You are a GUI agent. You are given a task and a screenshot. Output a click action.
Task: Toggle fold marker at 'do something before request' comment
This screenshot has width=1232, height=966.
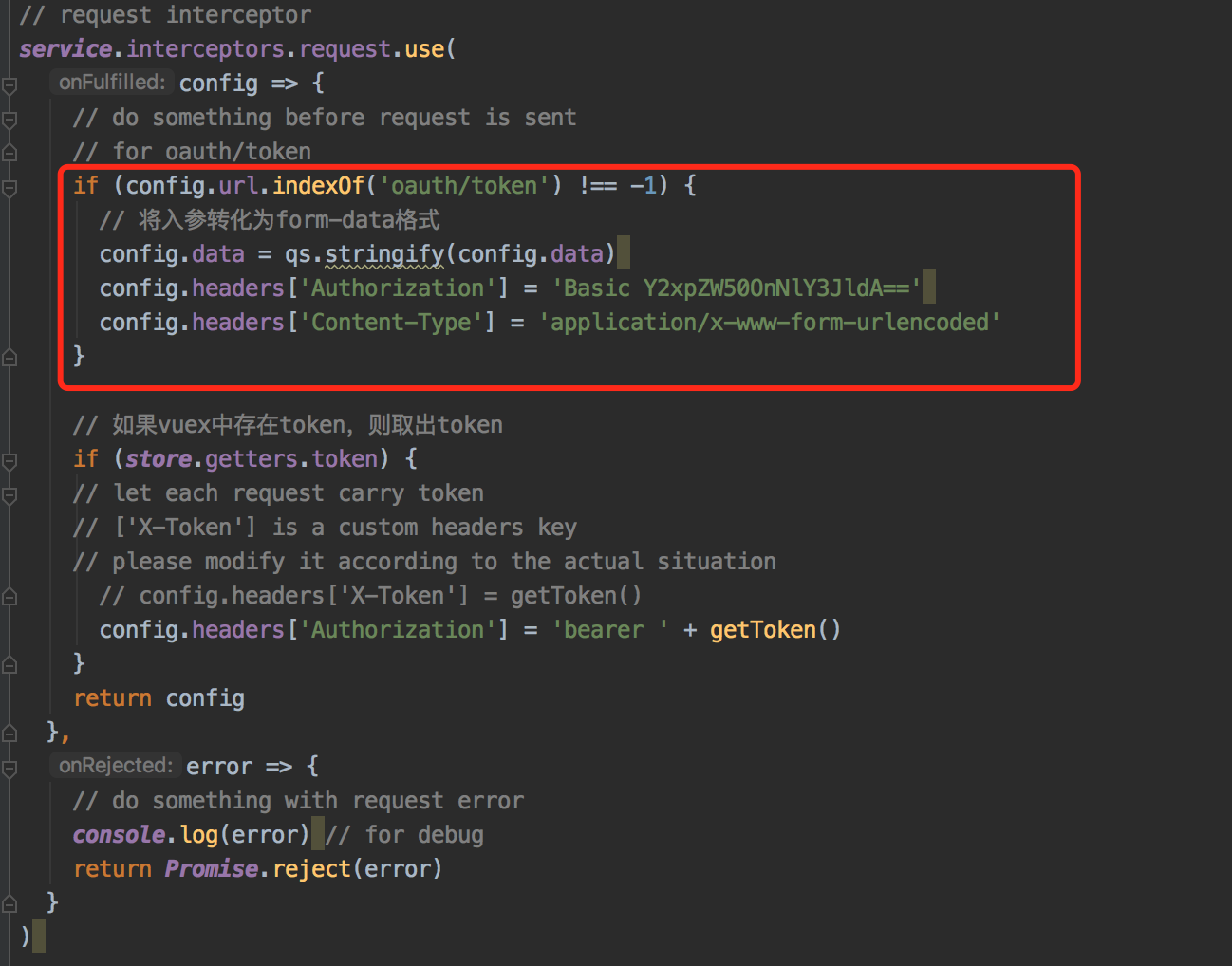point(9,121)
